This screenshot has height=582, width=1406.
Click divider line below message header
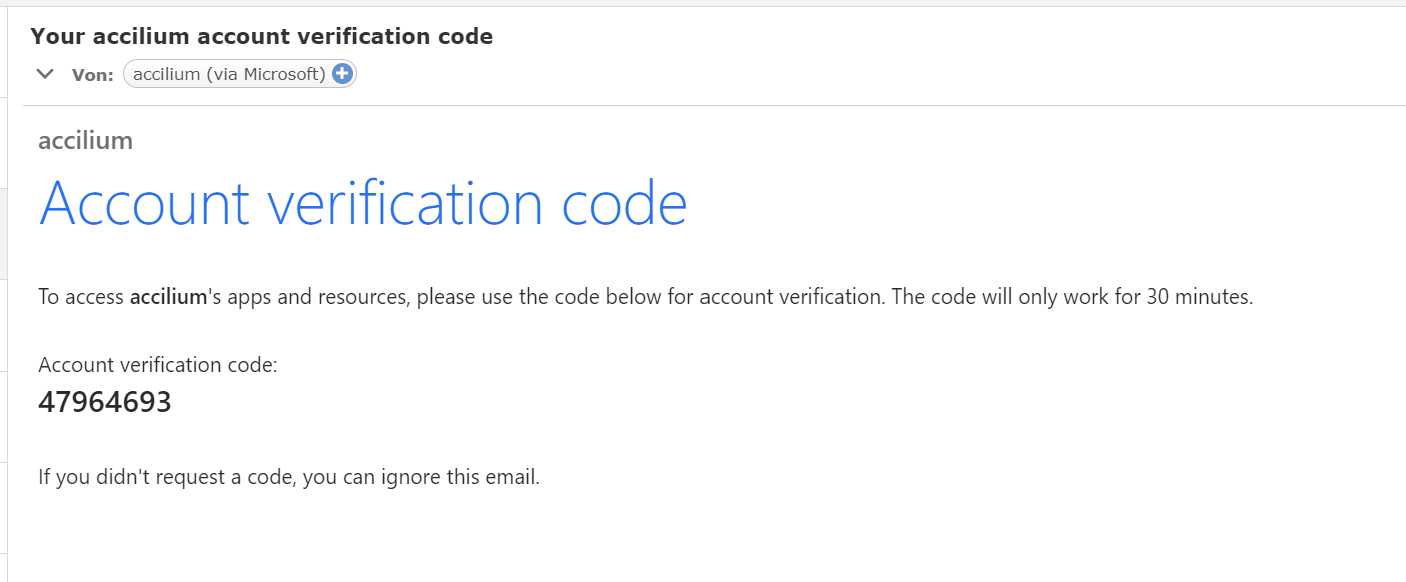pyautogui.click(x=714, y=105)
